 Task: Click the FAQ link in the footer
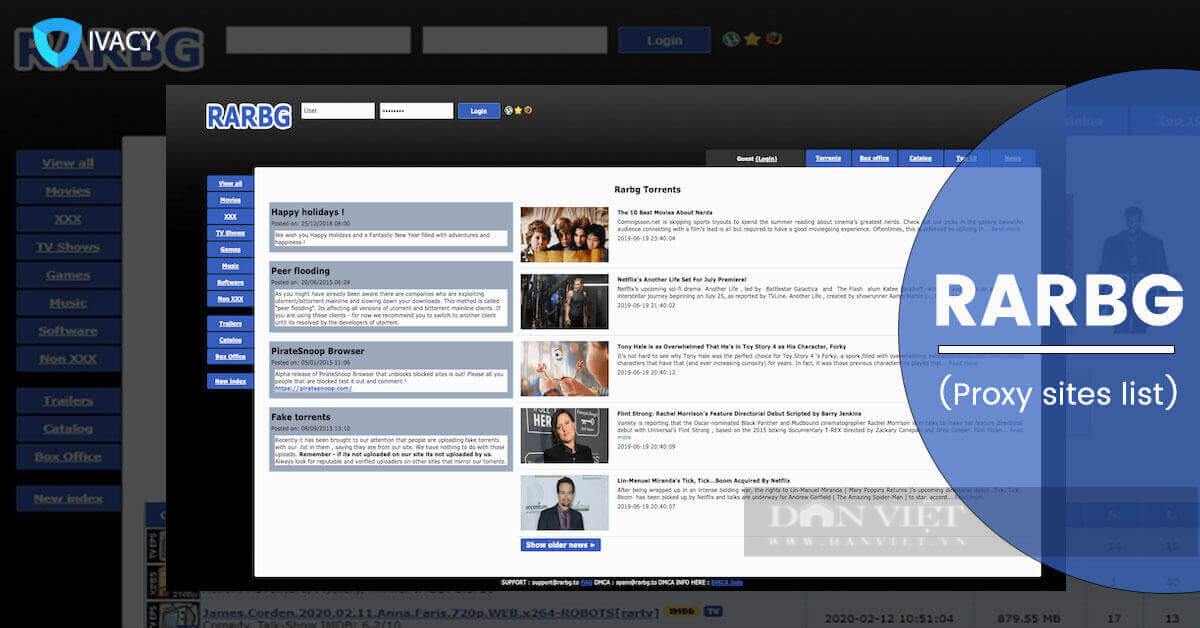coord(586,582)
